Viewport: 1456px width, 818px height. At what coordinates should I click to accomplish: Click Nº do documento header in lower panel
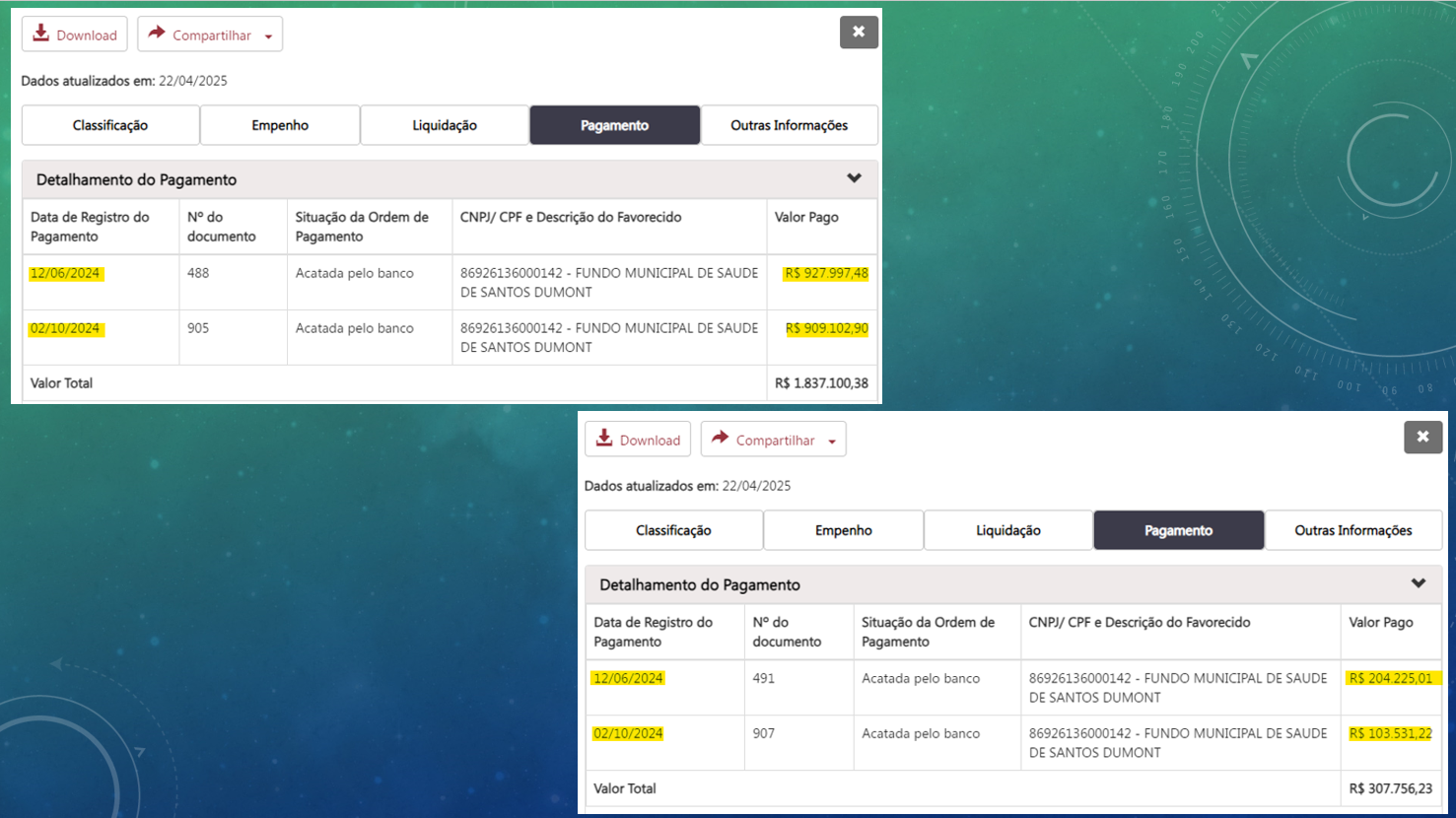coord(787,632)
